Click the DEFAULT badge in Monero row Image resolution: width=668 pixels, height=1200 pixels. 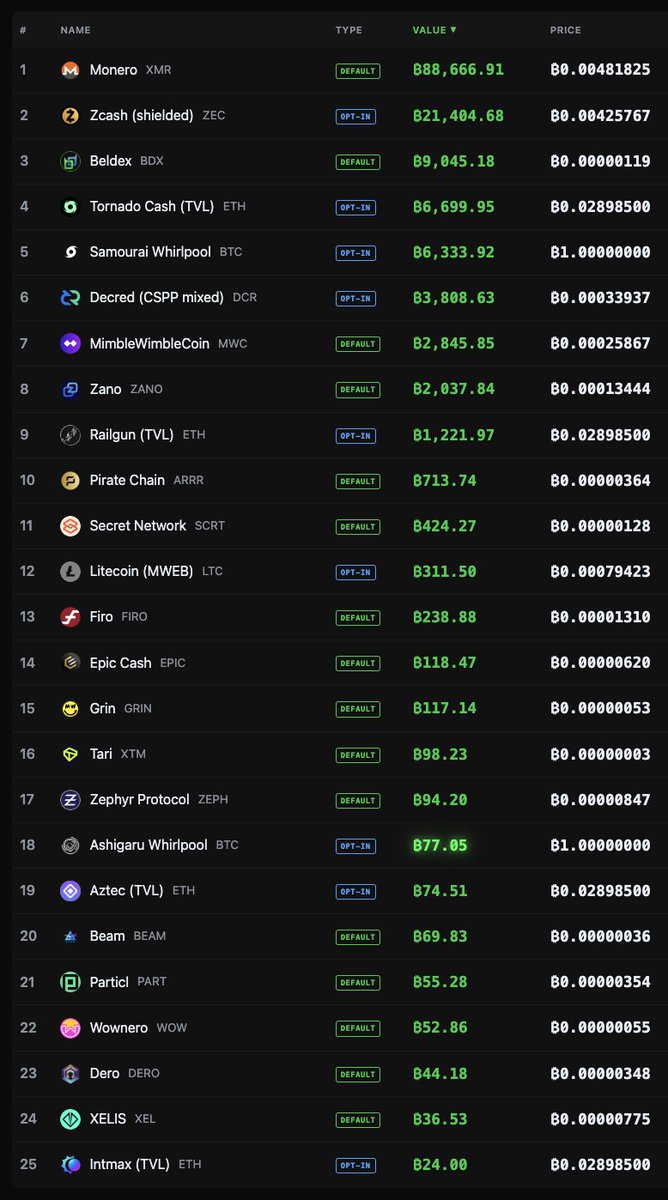(356, 71)
